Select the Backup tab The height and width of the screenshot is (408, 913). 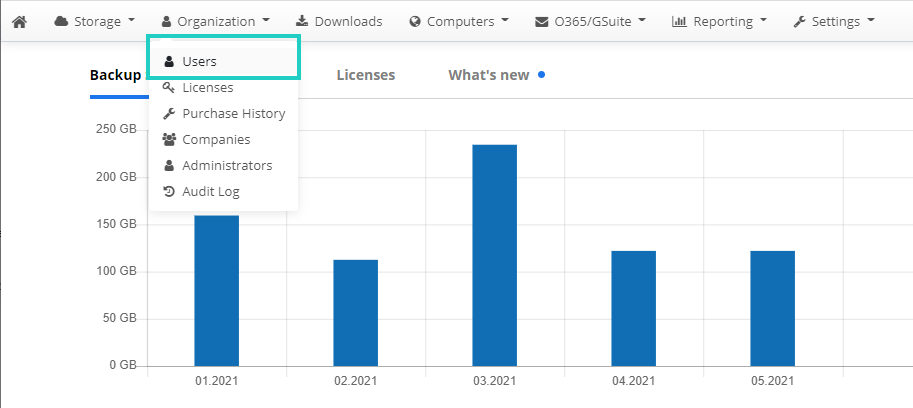click(115, 75)
